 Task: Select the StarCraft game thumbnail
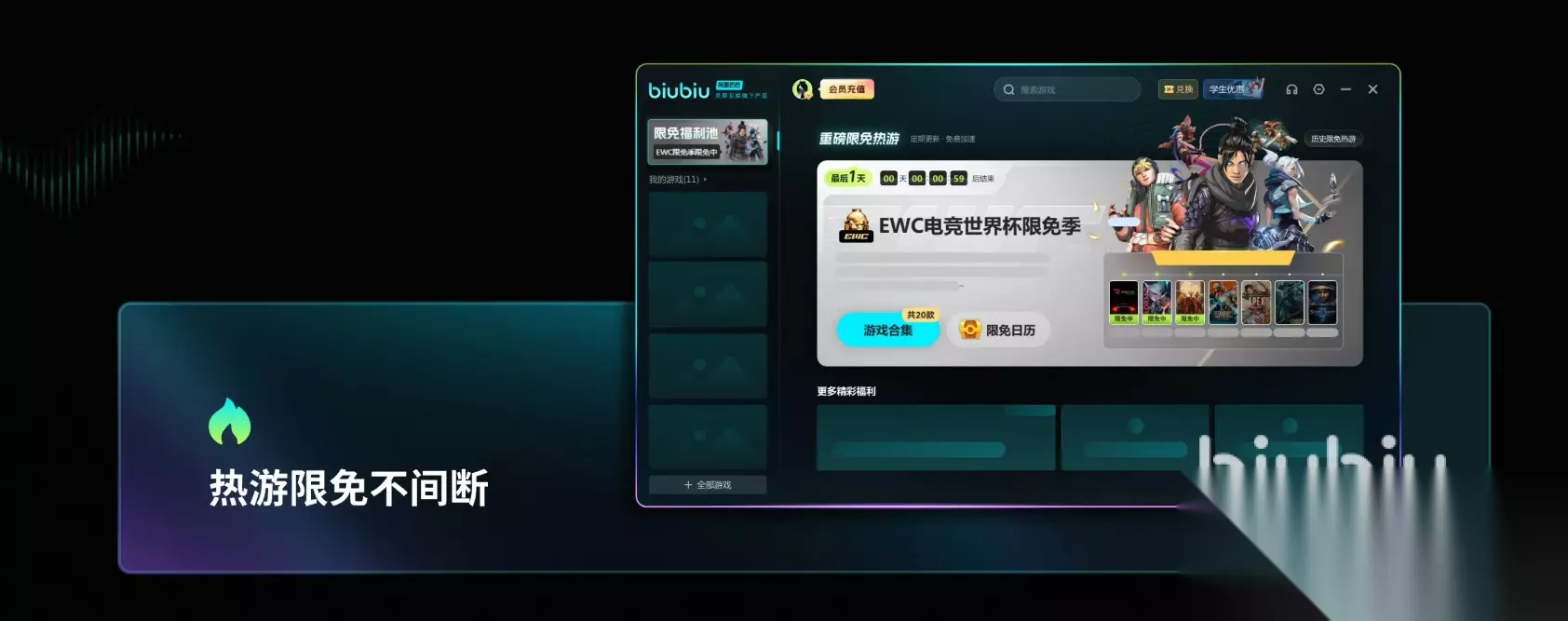click(x=1322, y=303)
